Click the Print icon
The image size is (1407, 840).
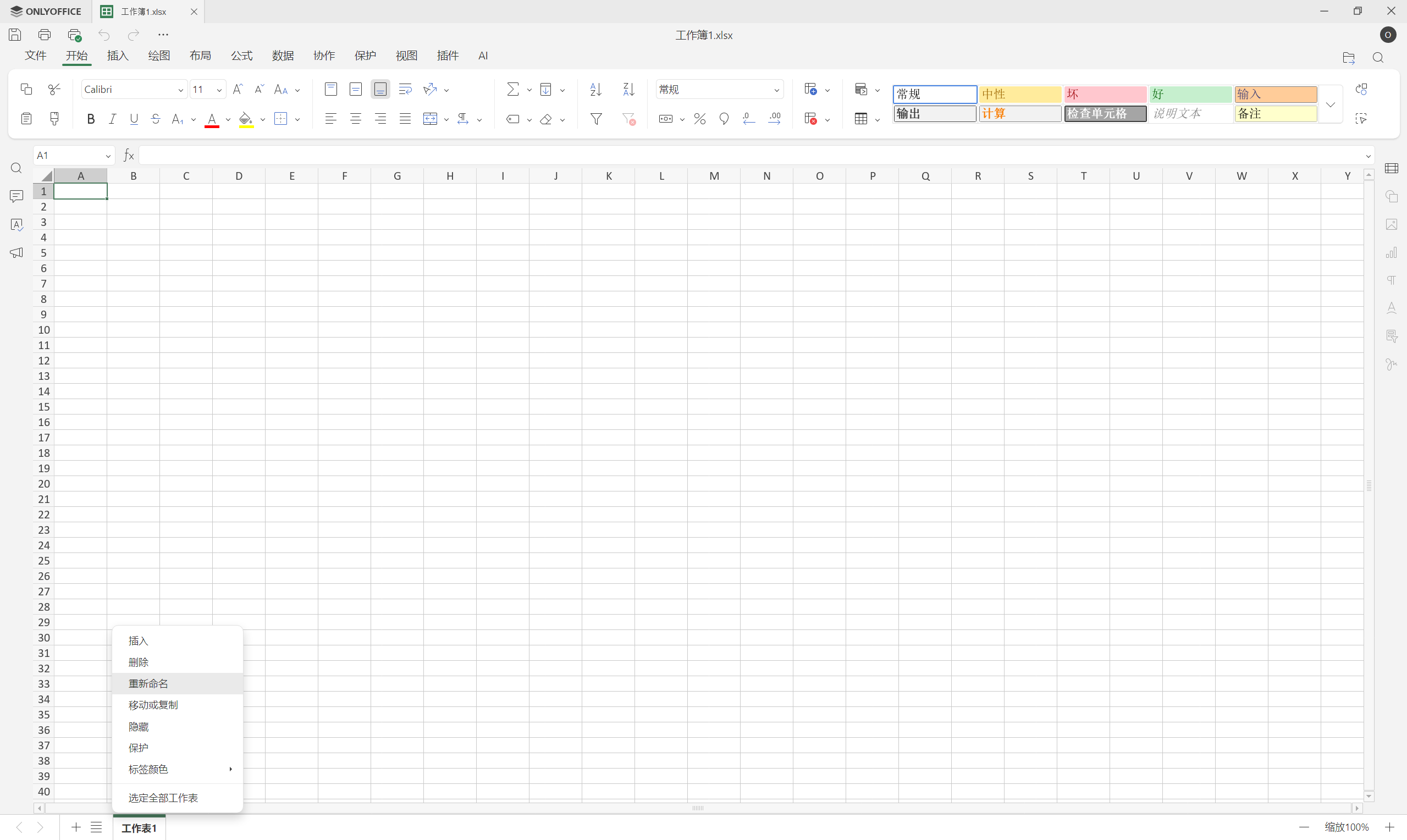pos(44,35)
